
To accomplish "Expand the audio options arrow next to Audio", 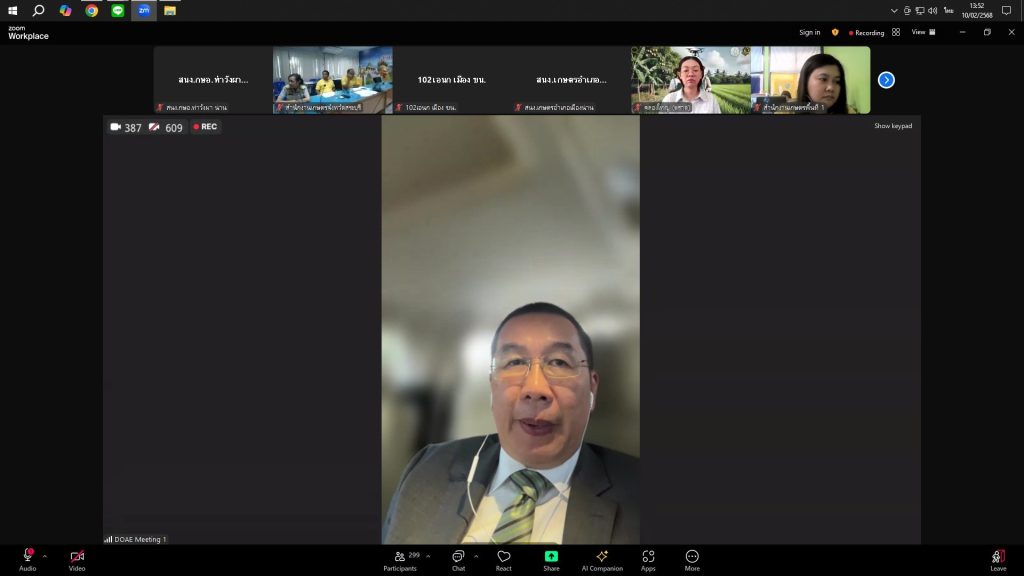I will (x=44, y=556).
